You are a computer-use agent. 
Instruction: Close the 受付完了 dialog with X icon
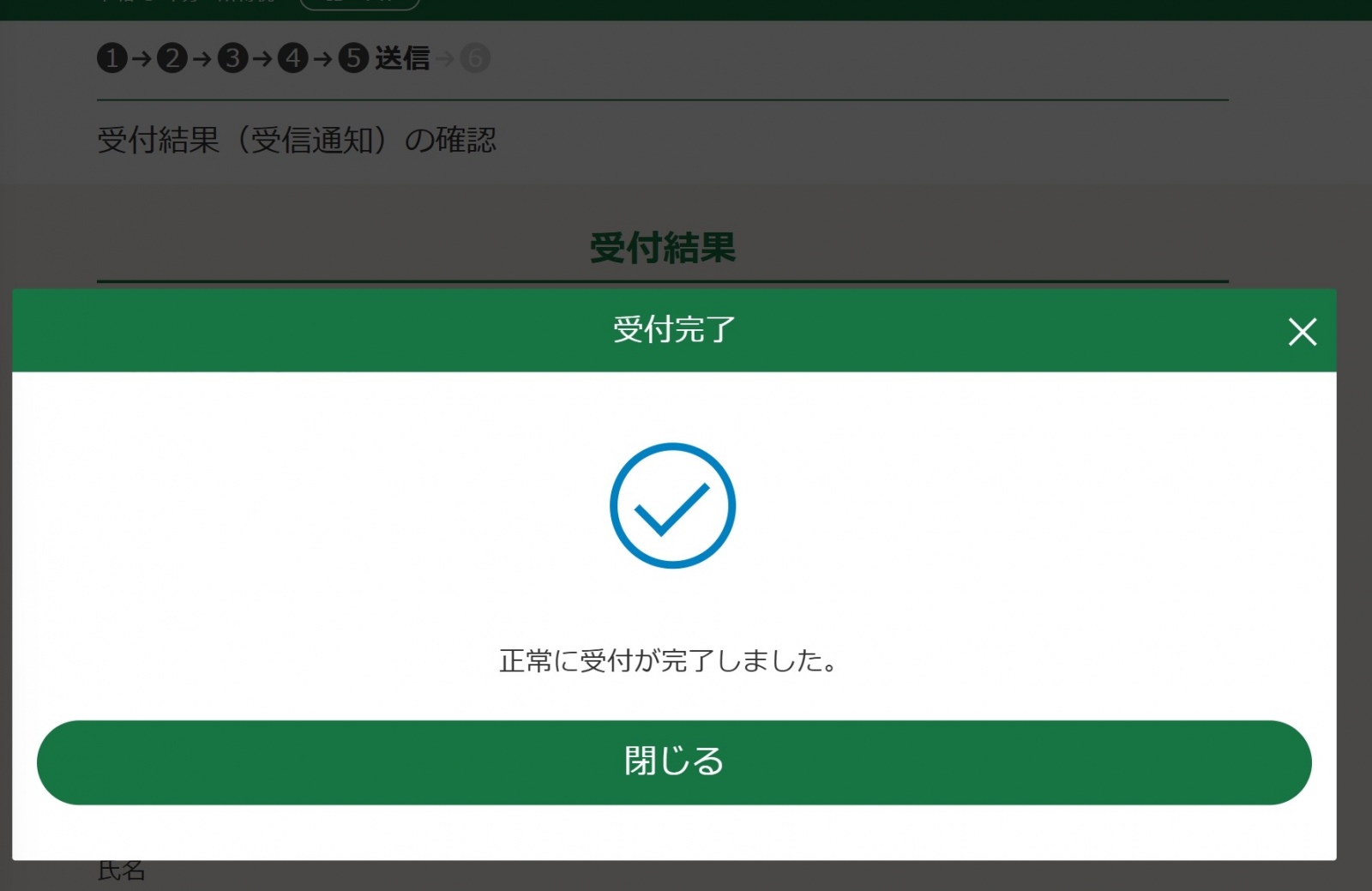point(1302,332)
